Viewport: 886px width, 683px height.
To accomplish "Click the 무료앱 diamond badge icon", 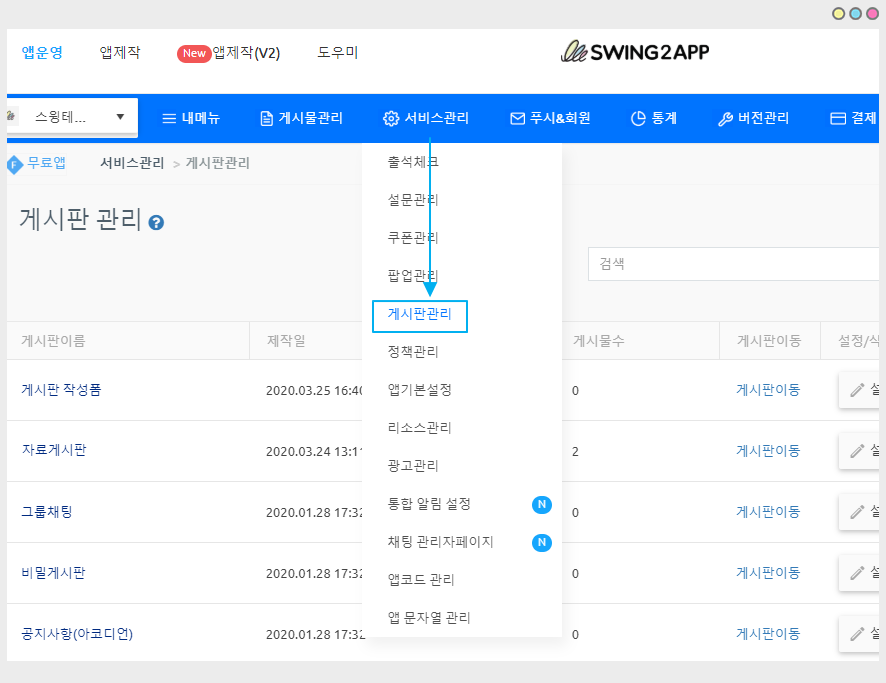I will 14,164.
